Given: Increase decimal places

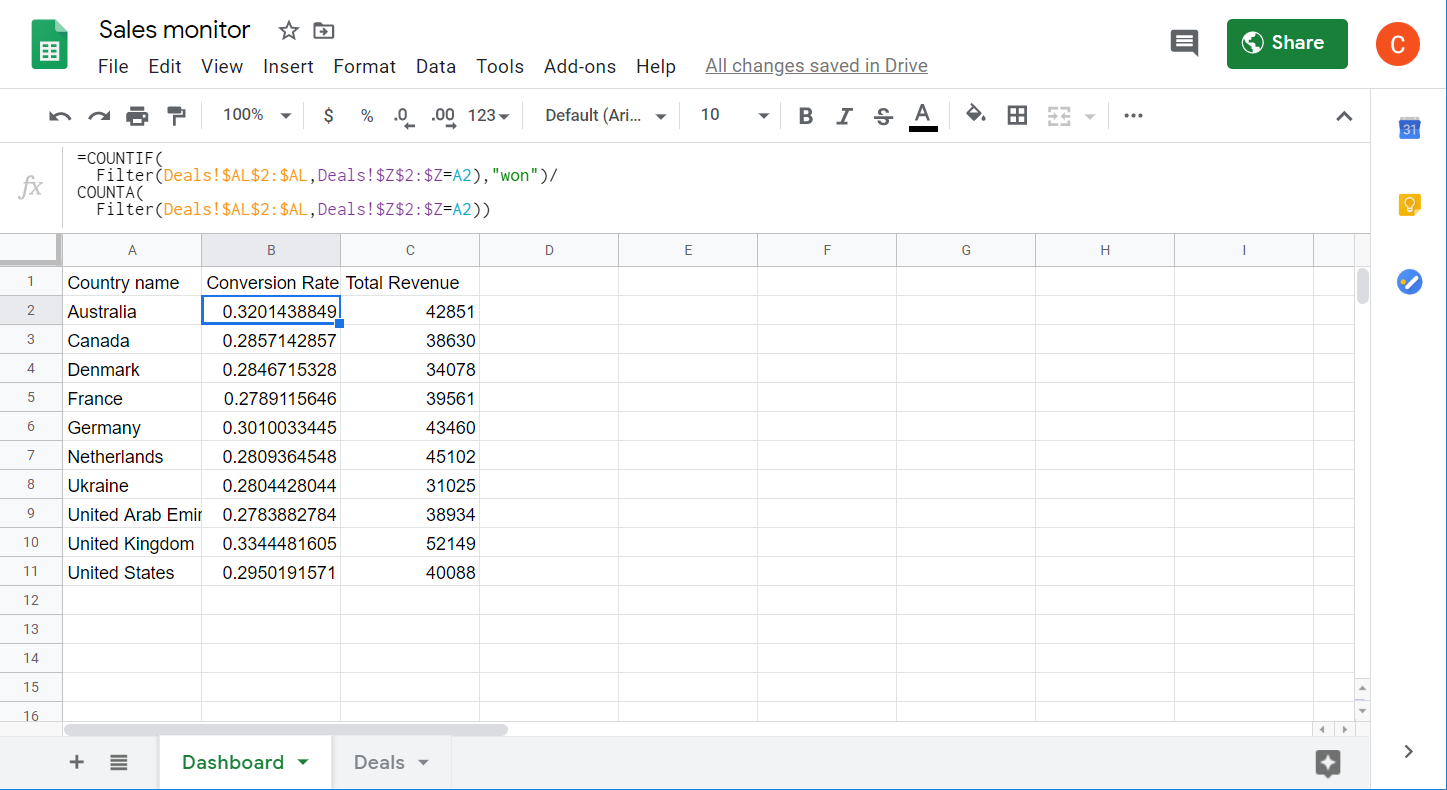Looking at the screenshot, I should (x=443, y=116).
